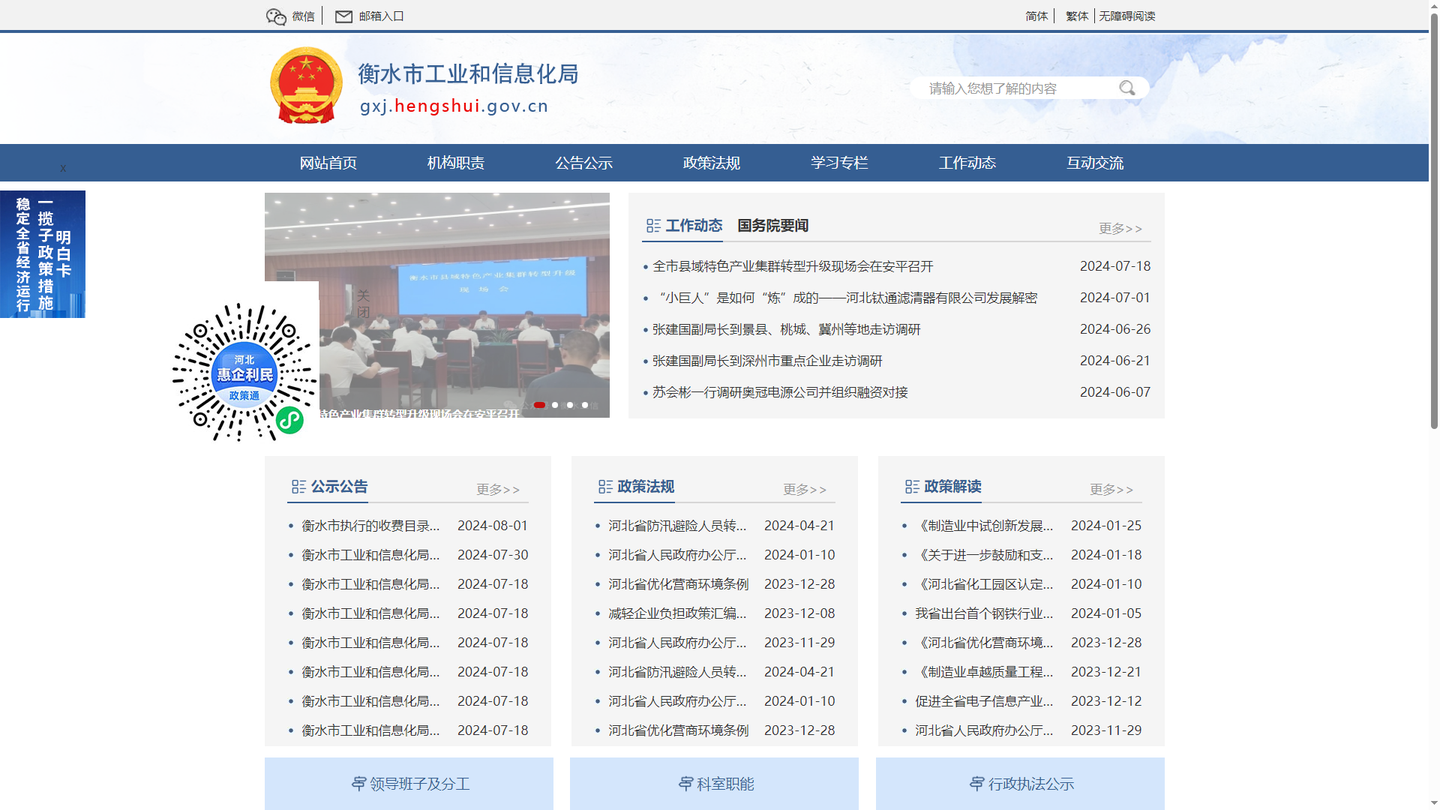Click 更多>> in the 政策解读 section
This screenshot has width=1440, height=810.
pyautogui.click(x=1112, y=490)
